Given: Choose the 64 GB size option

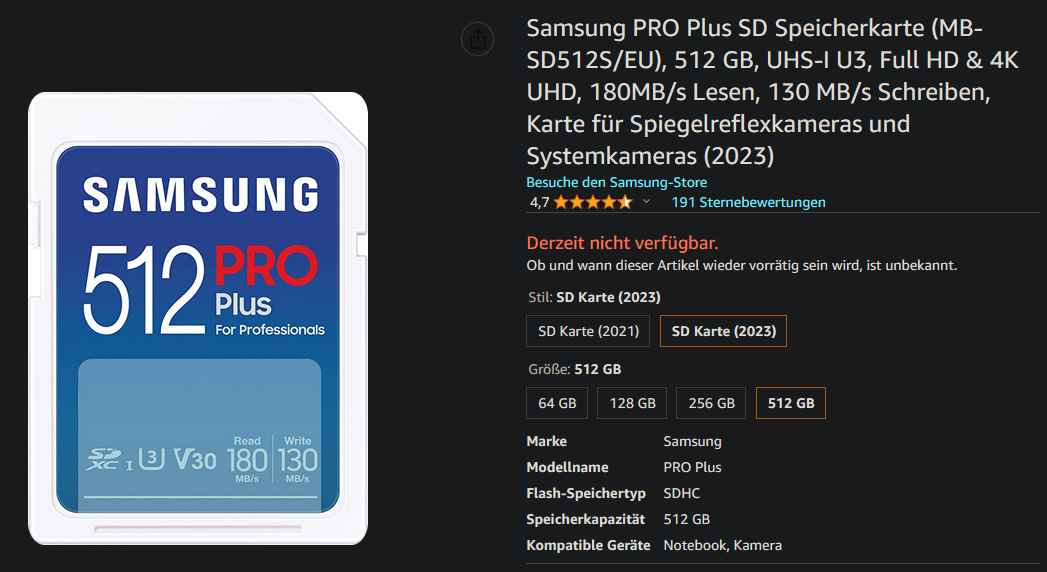Looking at the screenshot, I should [x=557, y=403].
